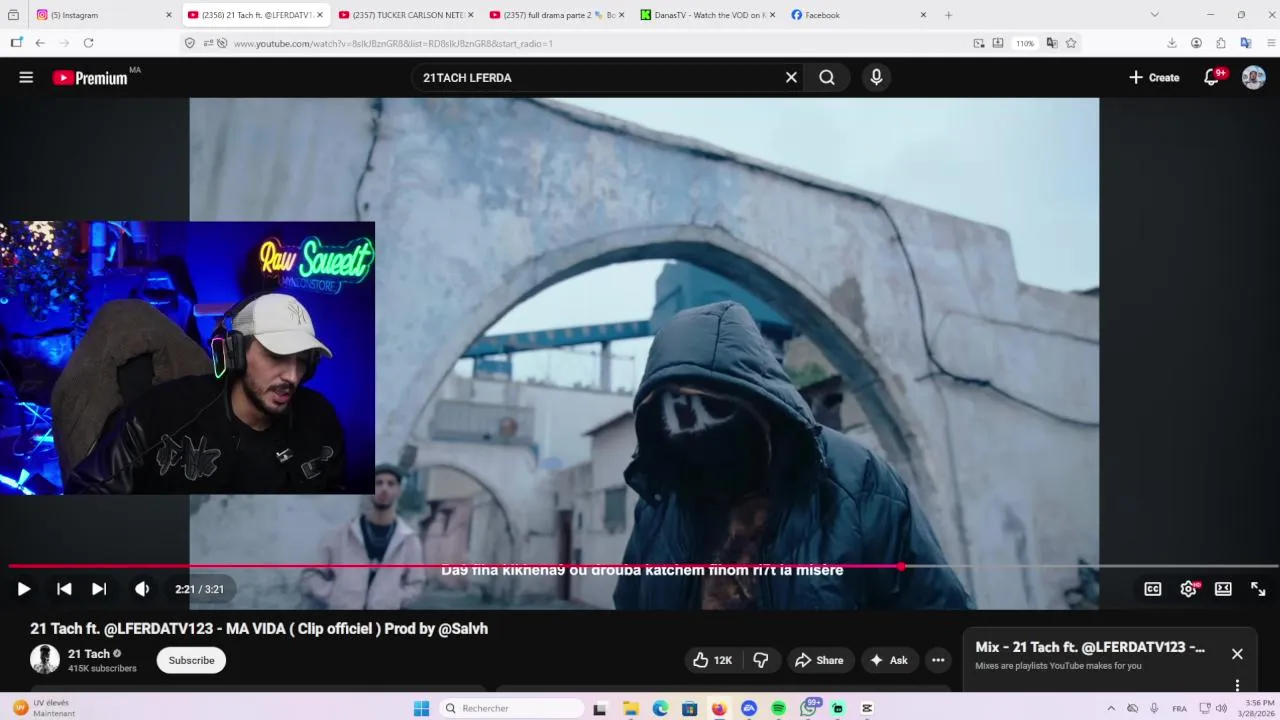This screenshot has width=1280, height=720.
Task: Open 21 Tach channel avatar
Action: click(x=45, y=659)
